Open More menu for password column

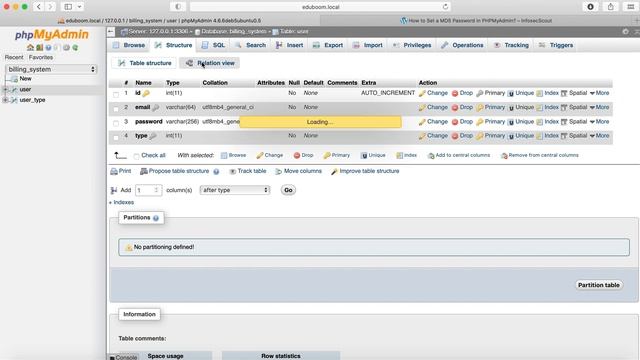[x=599, y=122]
